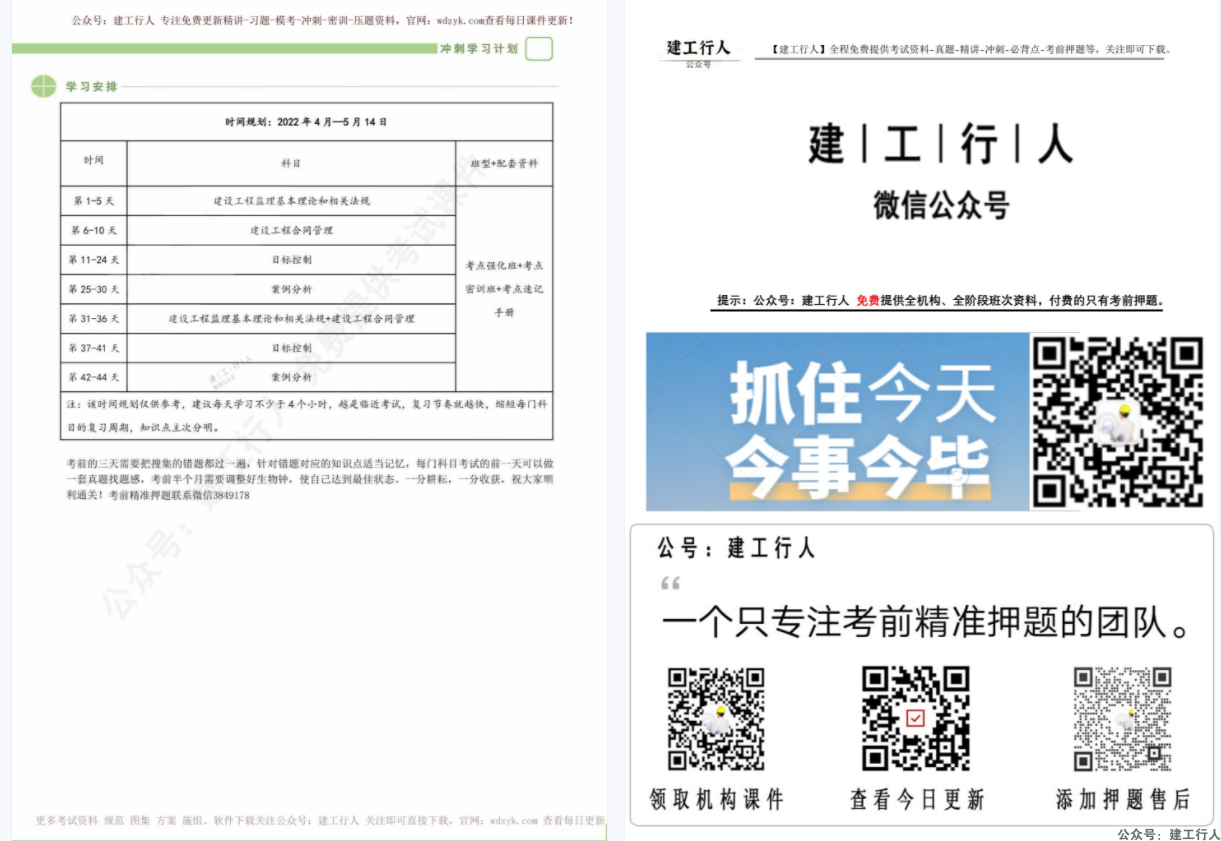The height and width of the screenshot is (841, 1221).
Task: Click the underlined 提示：公众号：建工行人 notice line
Action: coord(940,300)
